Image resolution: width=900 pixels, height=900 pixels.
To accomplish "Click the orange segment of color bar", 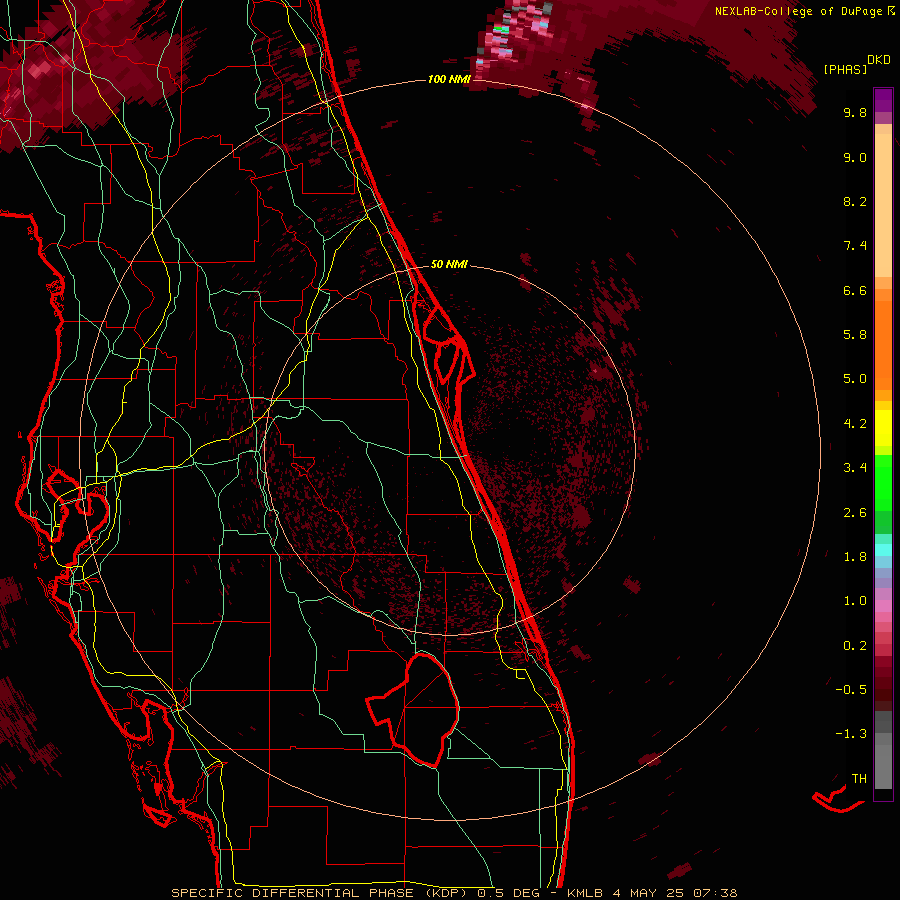I will tap(883, 344).
